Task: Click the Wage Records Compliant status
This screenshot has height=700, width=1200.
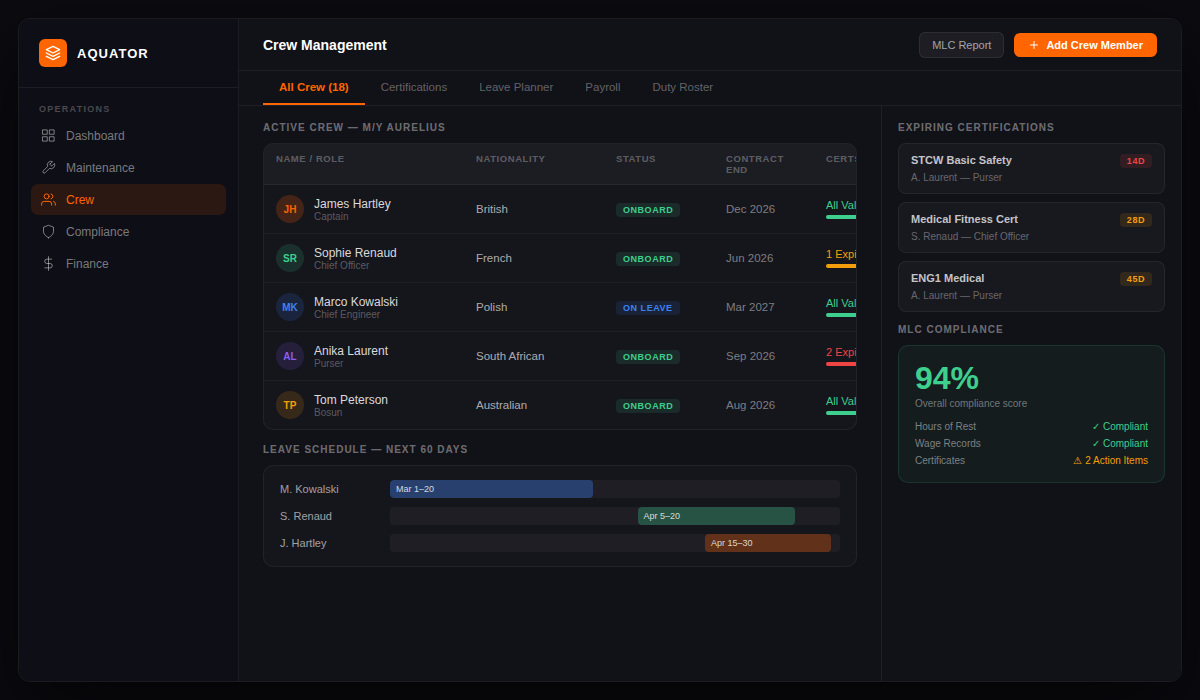Action: click(1120, 443)
